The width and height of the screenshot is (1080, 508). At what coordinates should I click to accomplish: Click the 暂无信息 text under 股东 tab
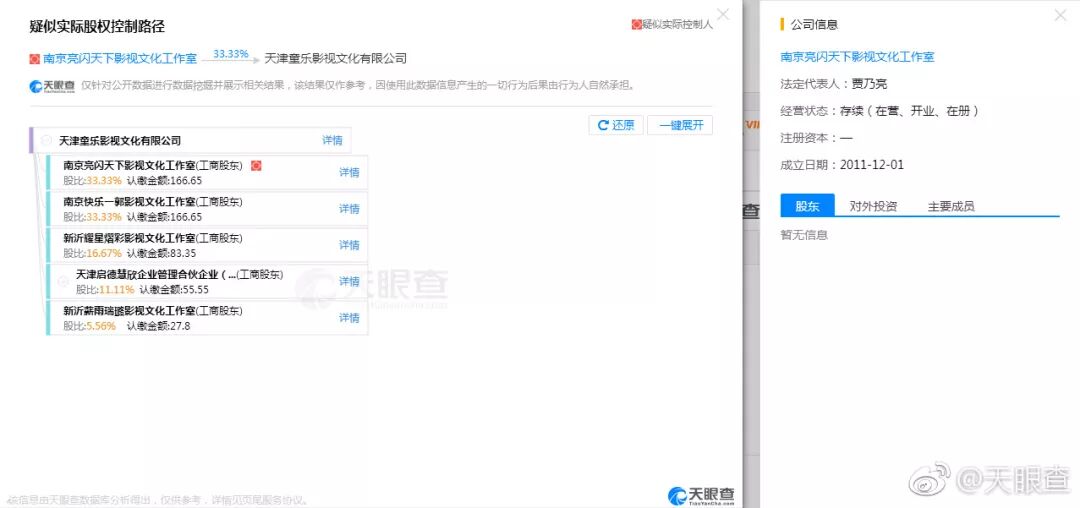[804, 235]
